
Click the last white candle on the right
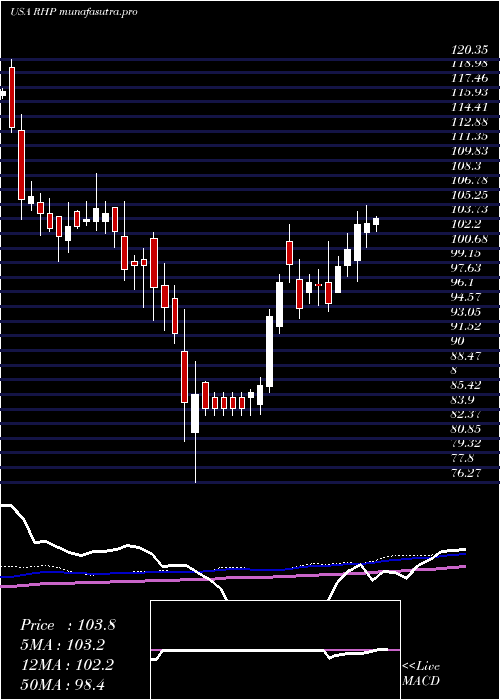coord(376,221)
